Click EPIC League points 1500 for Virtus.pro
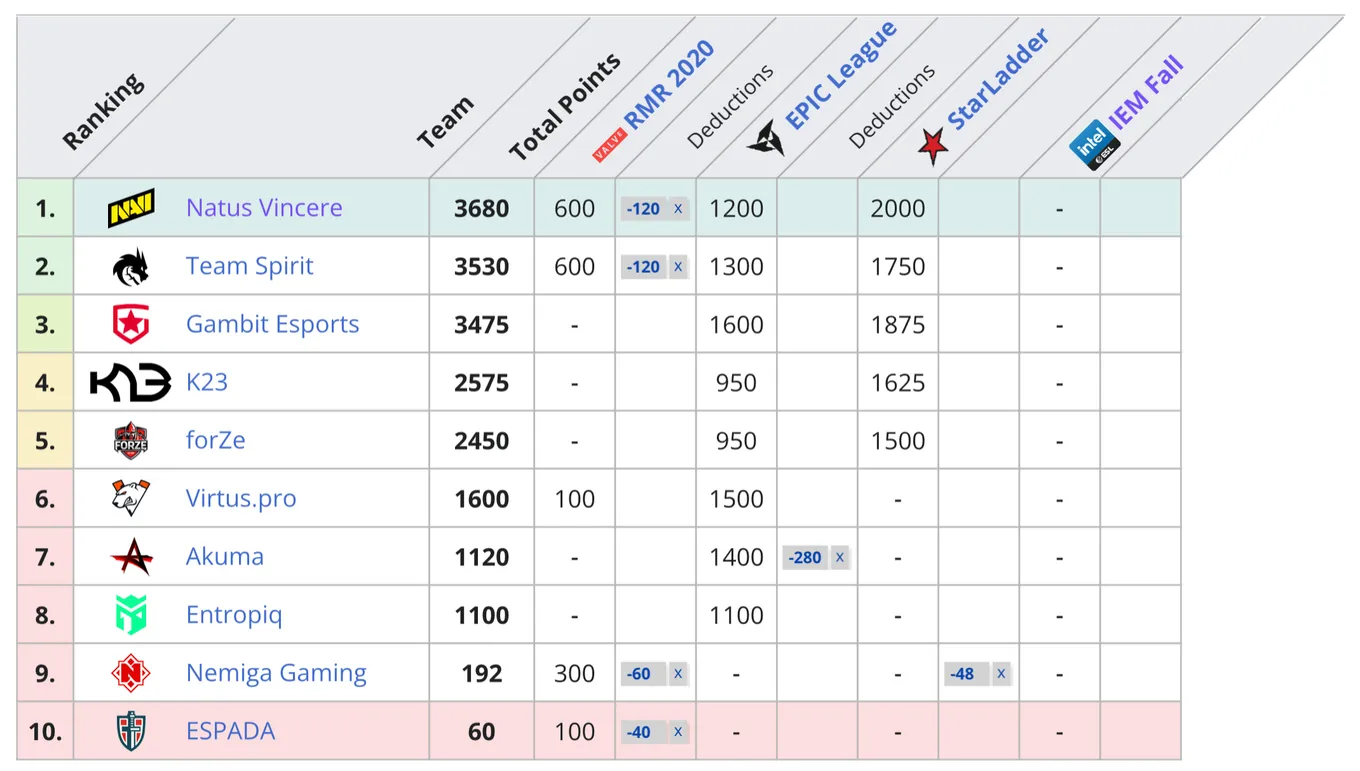 [736, 498]
